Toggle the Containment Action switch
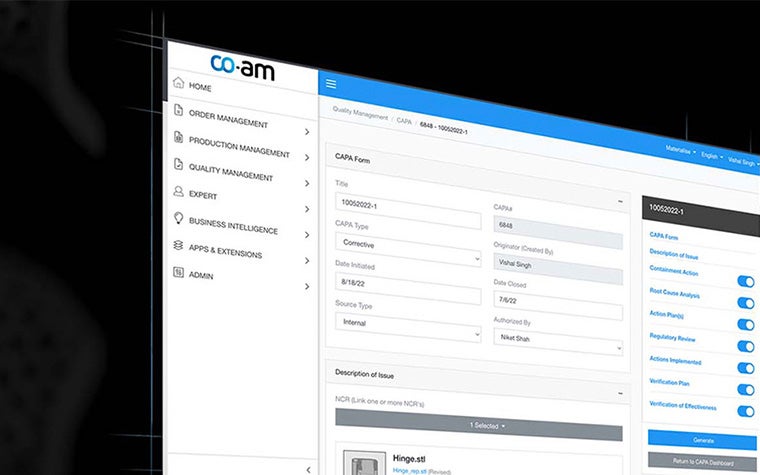 coord(745,282)
